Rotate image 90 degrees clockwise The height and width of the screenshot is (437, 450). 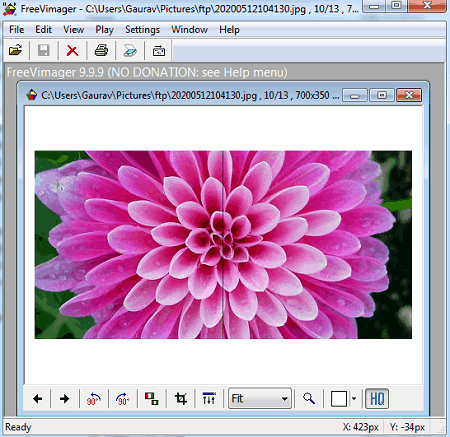[122, 399]
